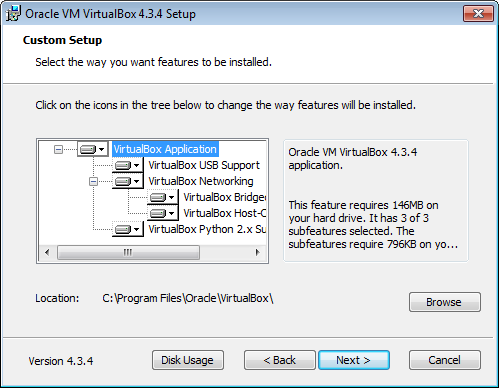
Task: Click the VirtualBox Bridged feature drive icon
Action: 163,197
